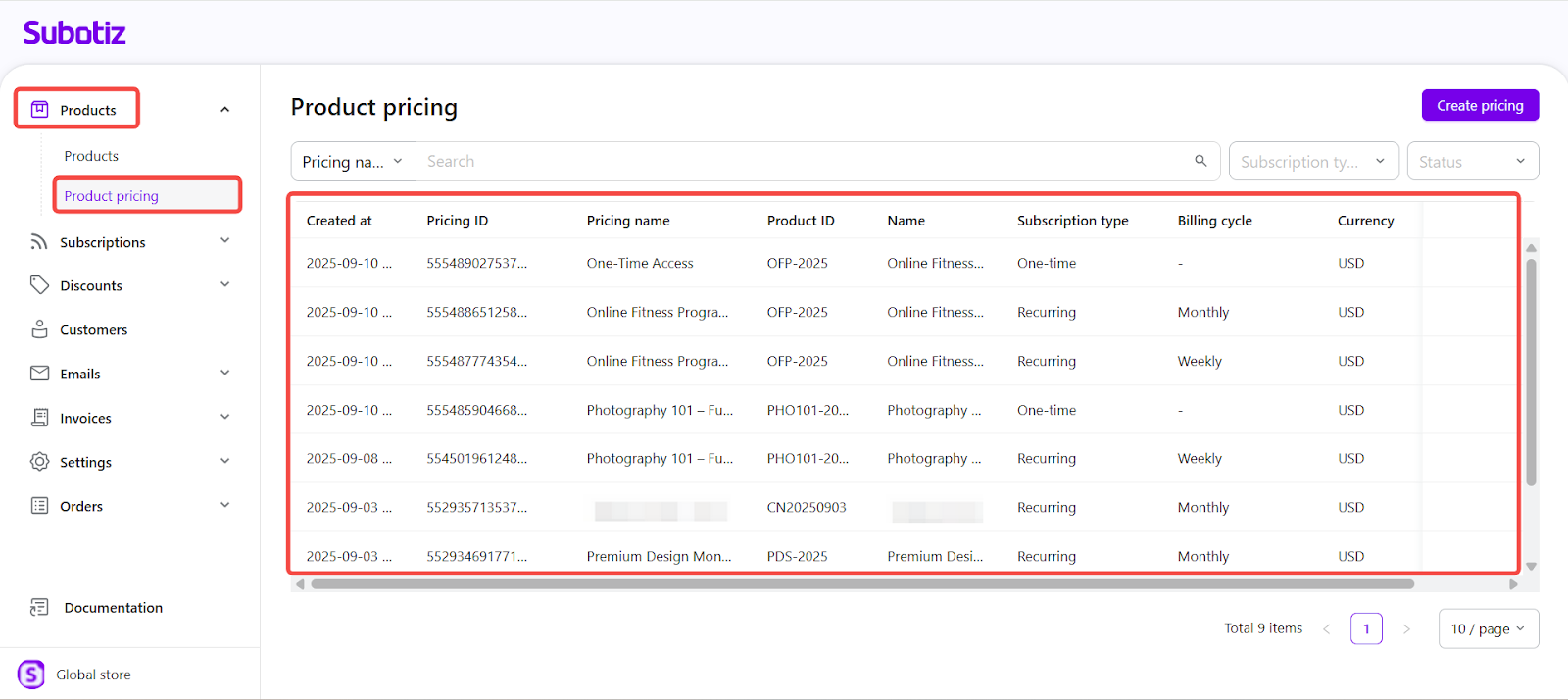Select Product pricing in the sidebar
The height and width of the screenshot is (700, 1568).
(x=112, y=196)
